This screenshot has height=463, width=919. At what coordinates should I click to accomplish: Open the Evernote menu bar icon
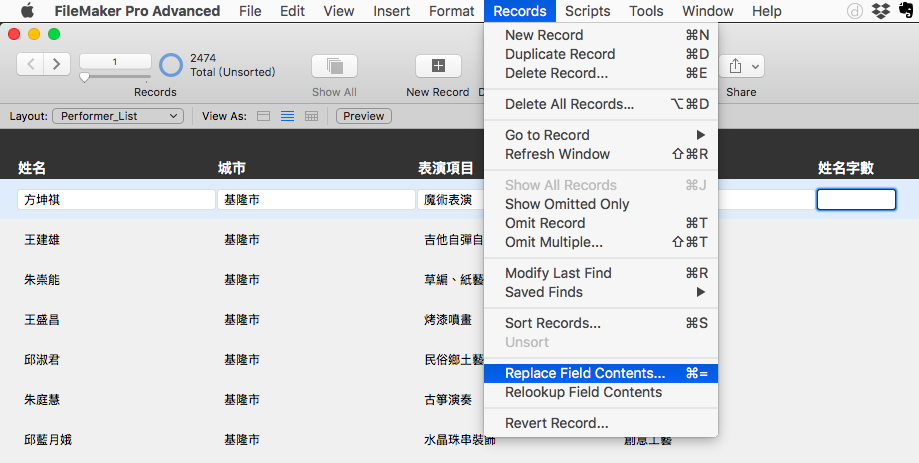tap(906, 11)
